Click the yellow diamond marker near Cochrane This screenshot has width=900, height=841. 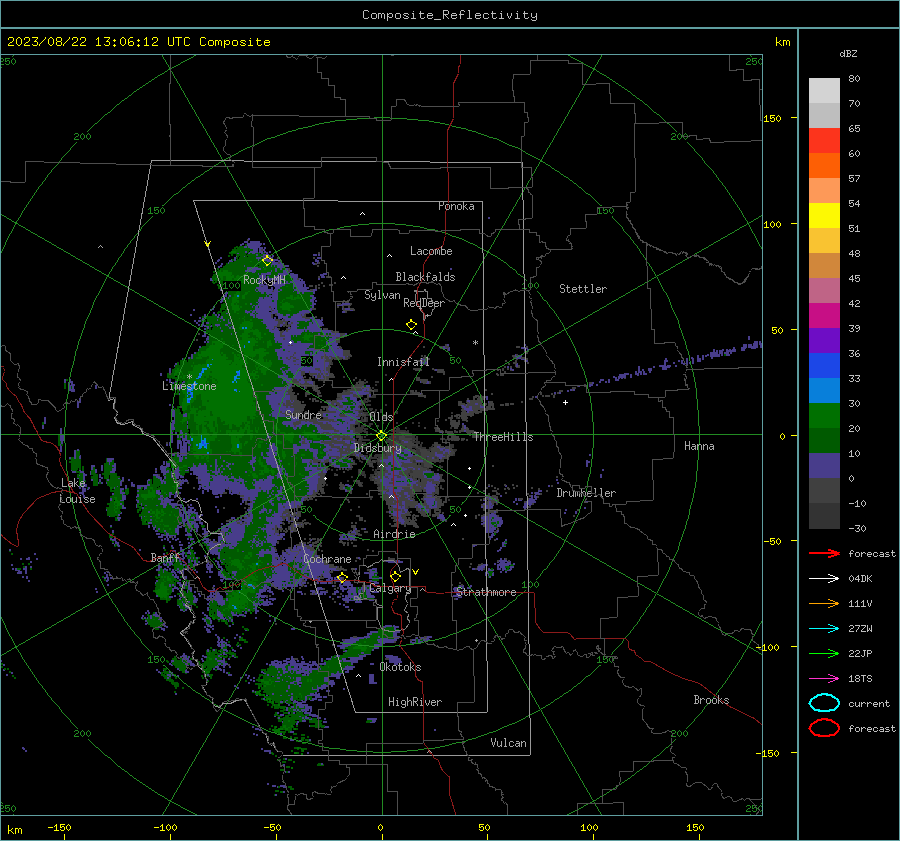coord(342,577)
